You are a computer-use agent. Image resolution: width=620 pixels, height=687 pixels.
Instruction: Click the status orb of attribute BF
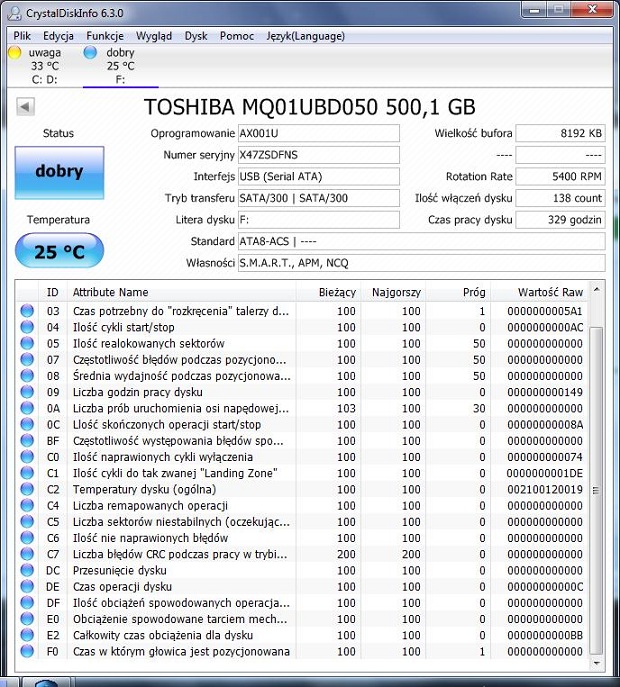coord(27,440)
